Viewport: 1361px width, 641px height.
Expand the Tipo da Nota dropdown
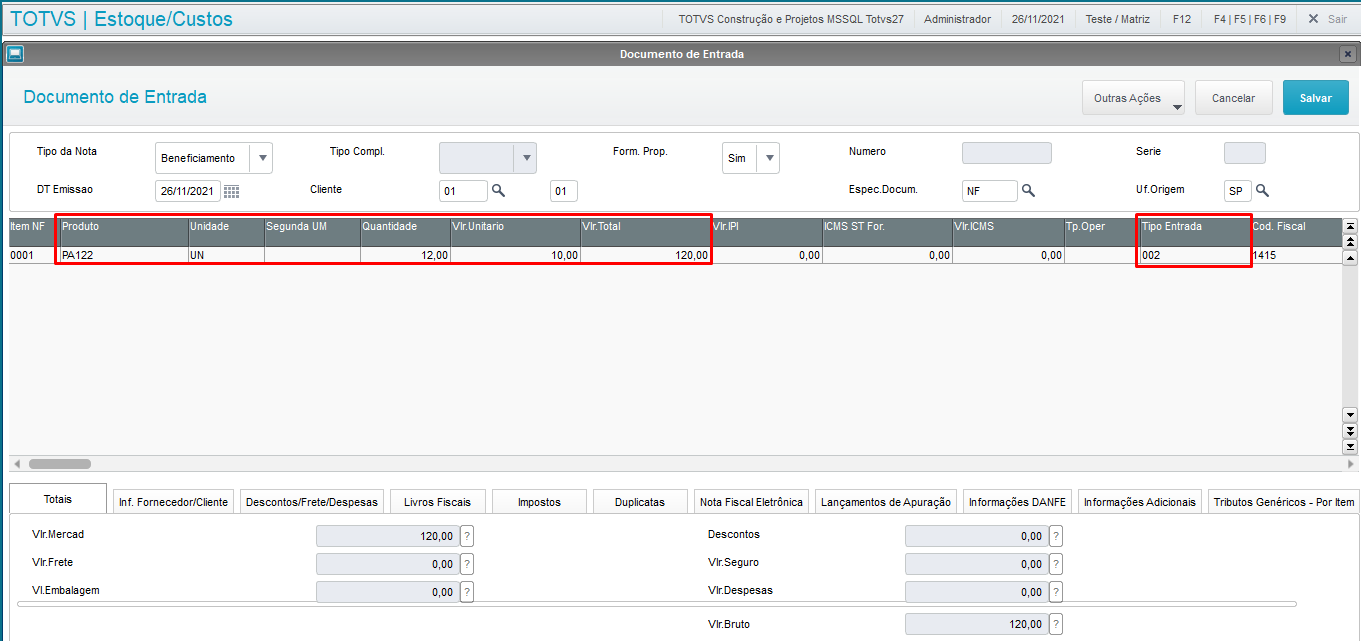pyautogui.click(x=262, y=158)
